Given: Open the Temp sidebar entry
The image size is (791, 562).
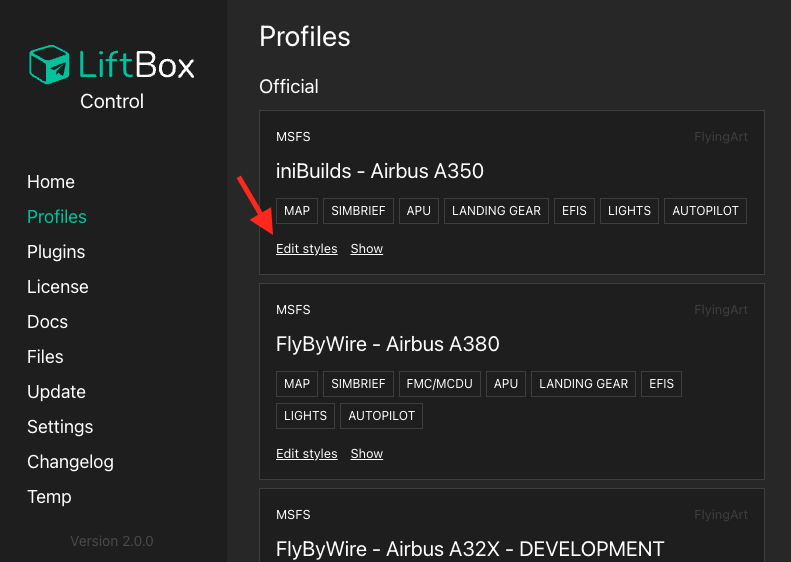Looking at the screenshot, I should click(49, 497).
